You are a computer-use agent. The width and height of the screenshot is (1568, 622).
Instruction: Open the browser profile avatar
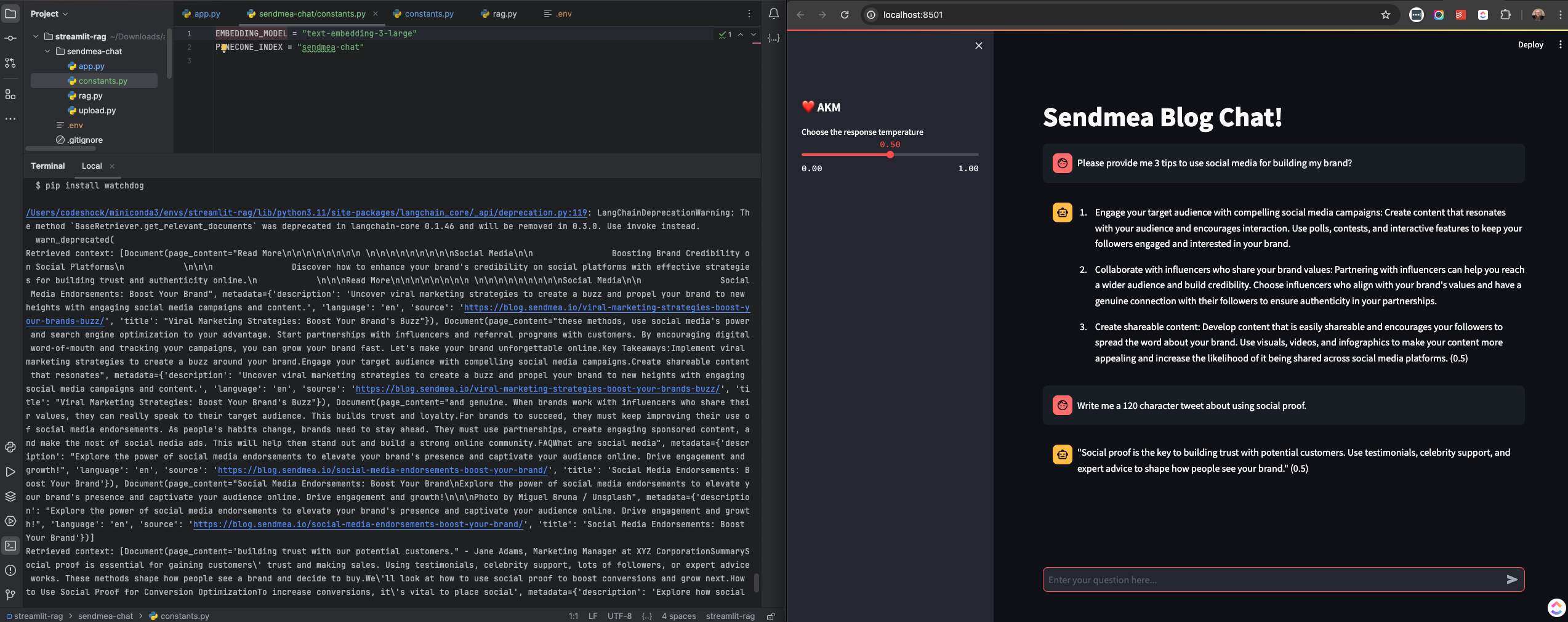[x=1538, y=15]
